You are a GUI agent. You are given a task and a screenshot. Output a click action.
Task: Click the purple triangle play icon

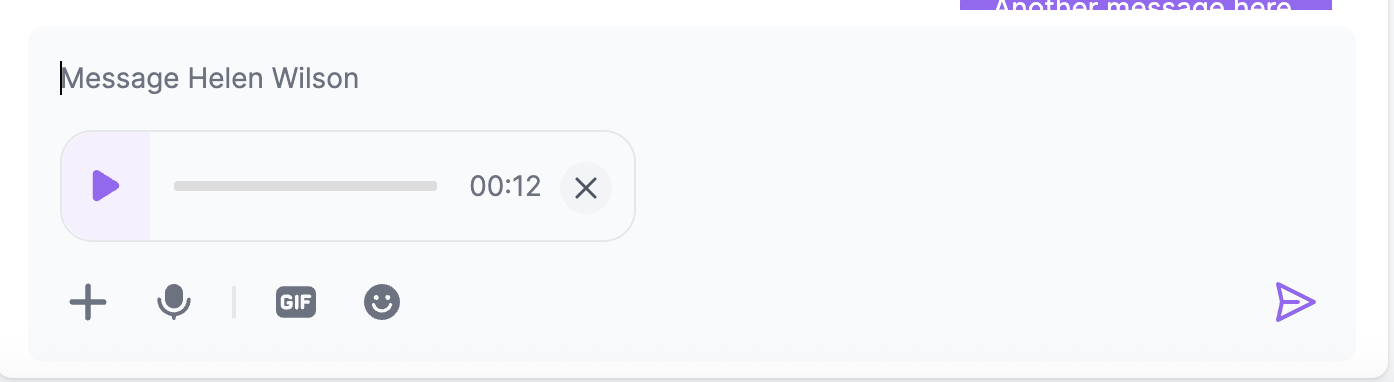[106, 186]
